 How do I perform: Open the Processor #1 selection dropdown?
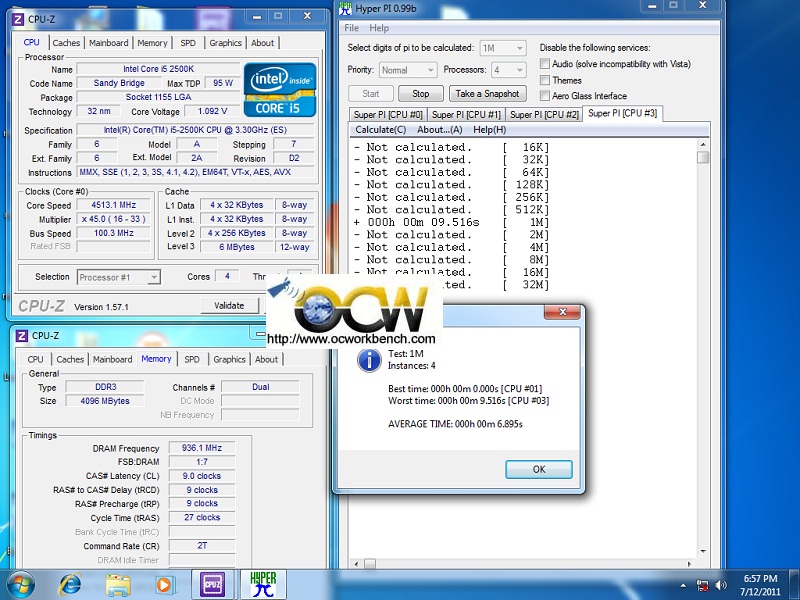(x=119, y=277)
